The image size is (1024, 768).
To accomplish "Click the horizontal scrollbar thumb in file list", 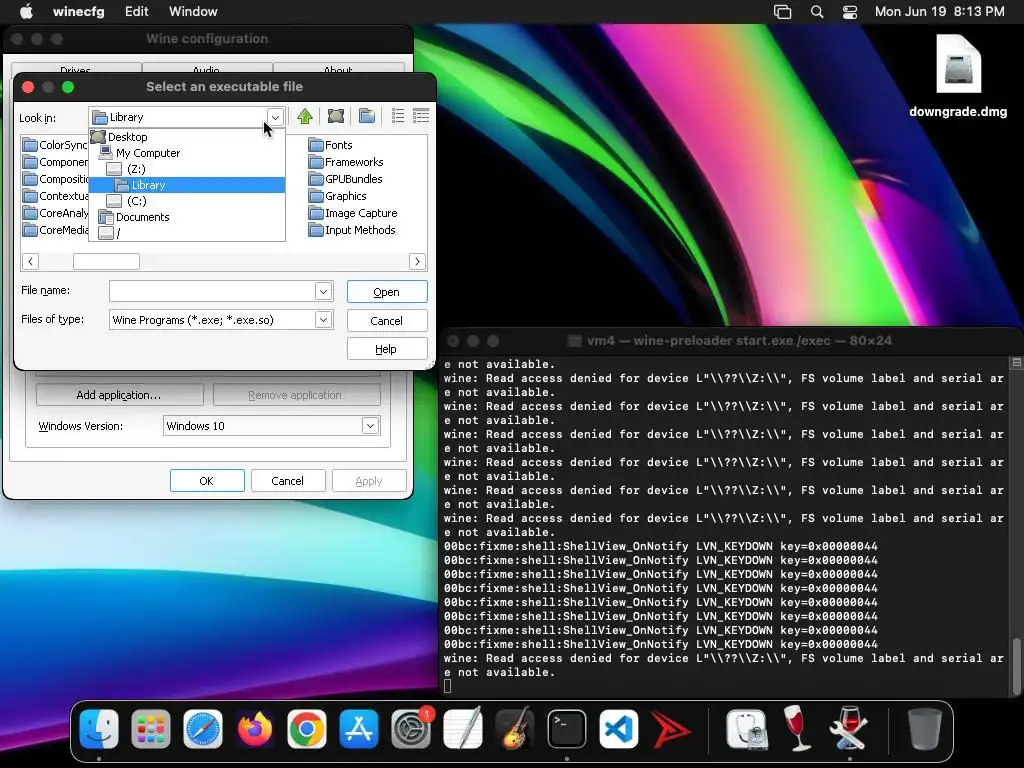I will pyautogui.click(x=106, y=261).
